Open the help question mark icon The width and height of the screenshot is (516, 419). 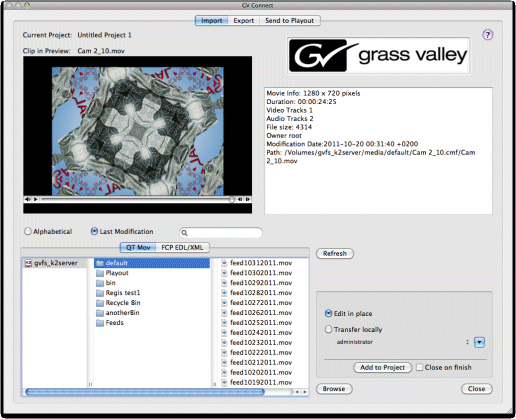488,35
